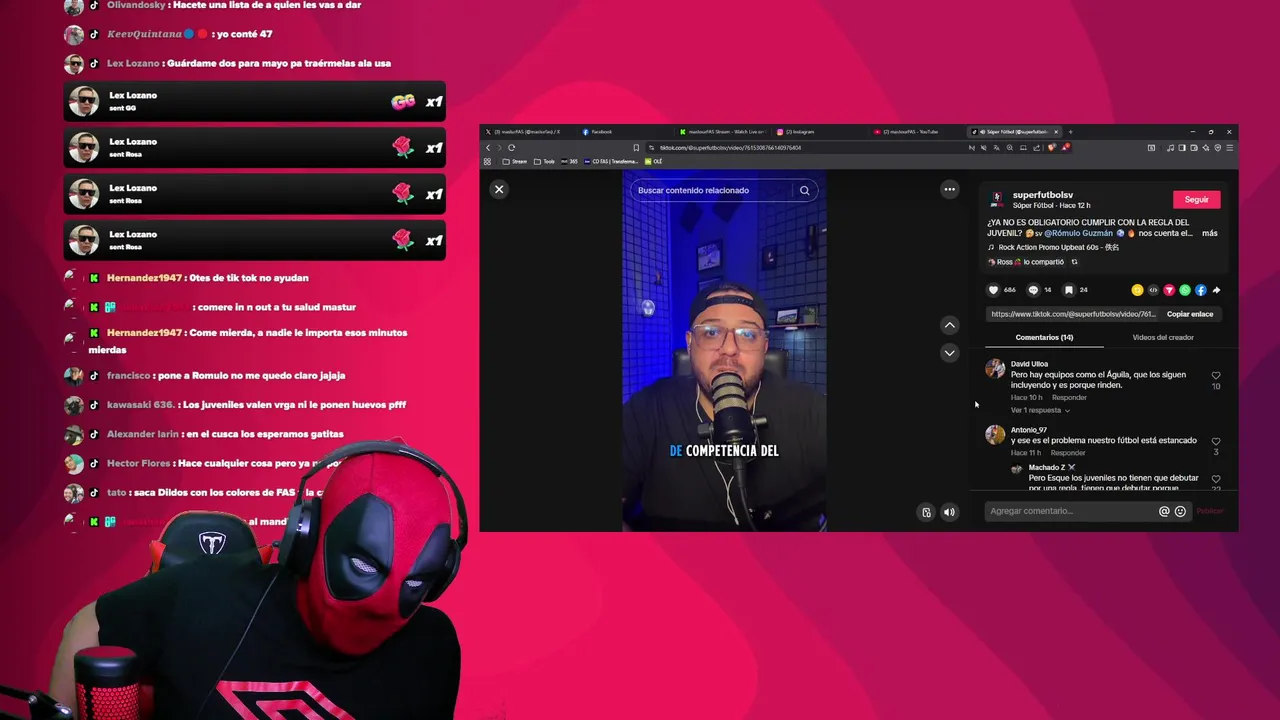The image size is (1280, 720).
Task: Open the @Rómulo Guzmán mention
Action: coord(1079,233)
